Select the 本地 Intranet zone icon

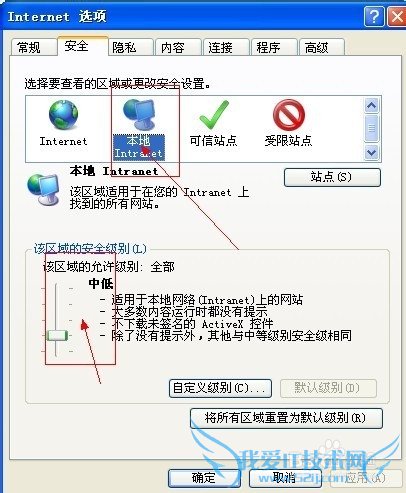pyautogui.click(x=139, y=114)
